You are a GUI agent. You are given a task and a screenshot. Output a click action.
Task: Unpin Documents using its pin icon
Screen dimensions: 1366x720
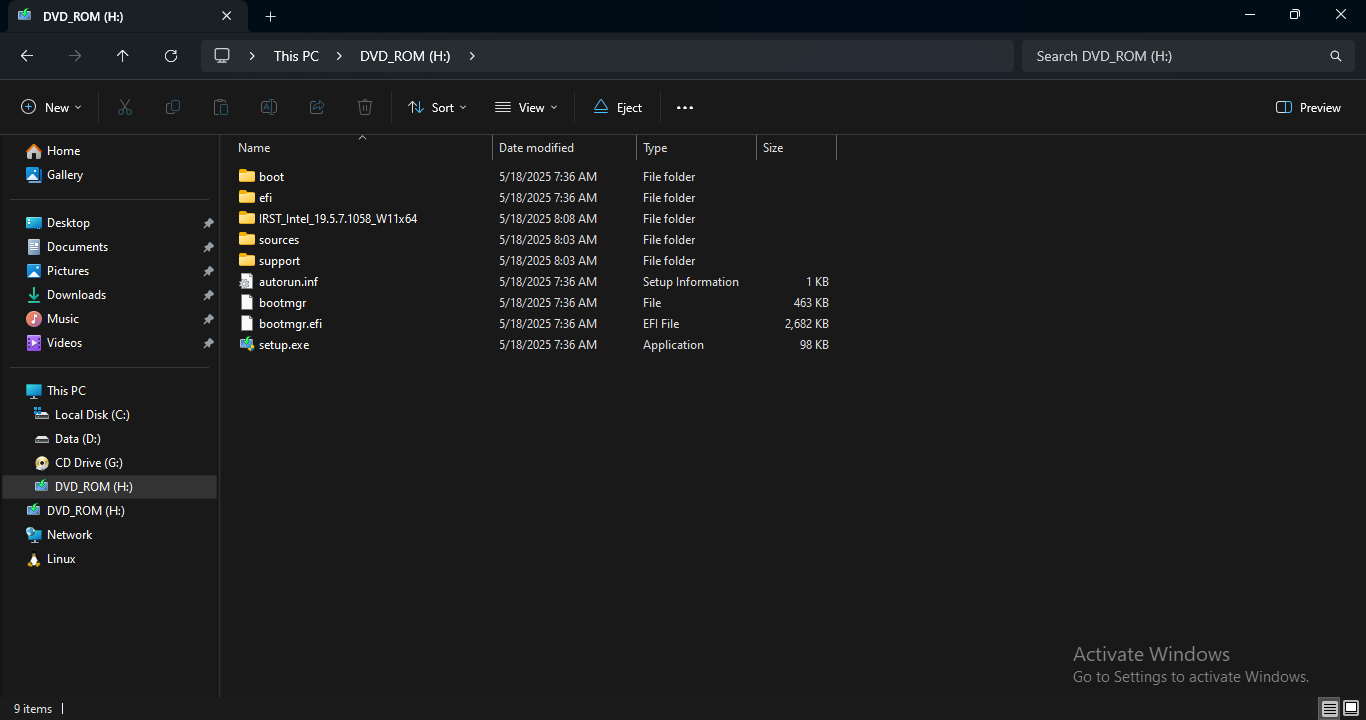pos(208,247)
